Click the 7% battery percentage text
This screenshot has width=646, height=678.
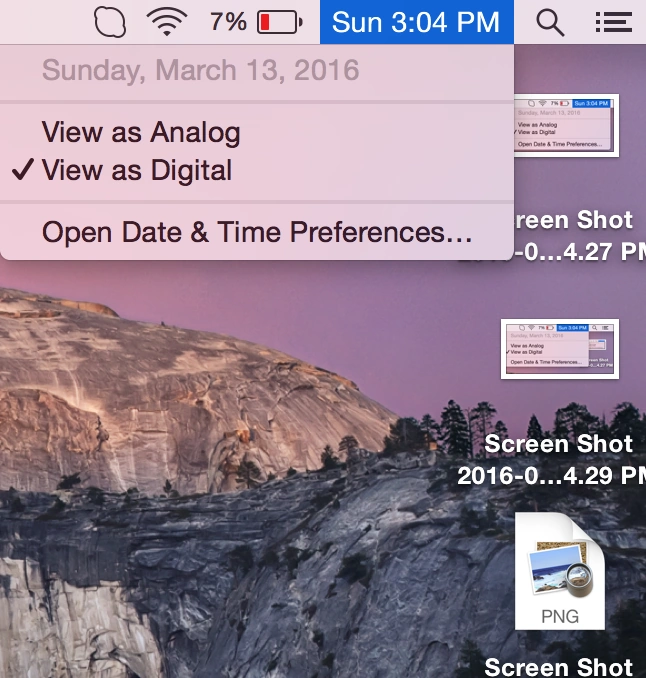point(228,21)
